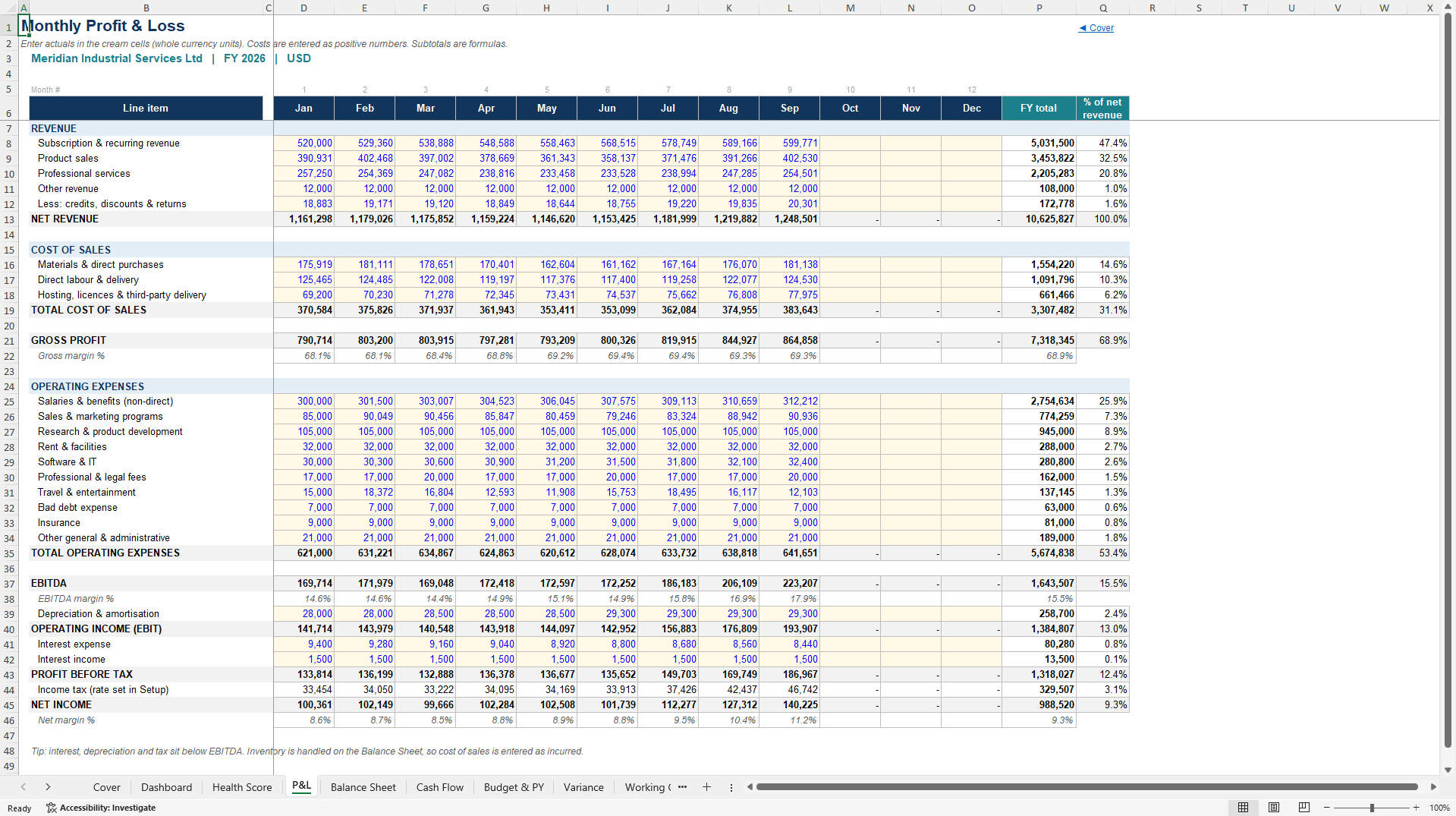
Task: Open the Variance sheet tab
Action: pos(583,787)
